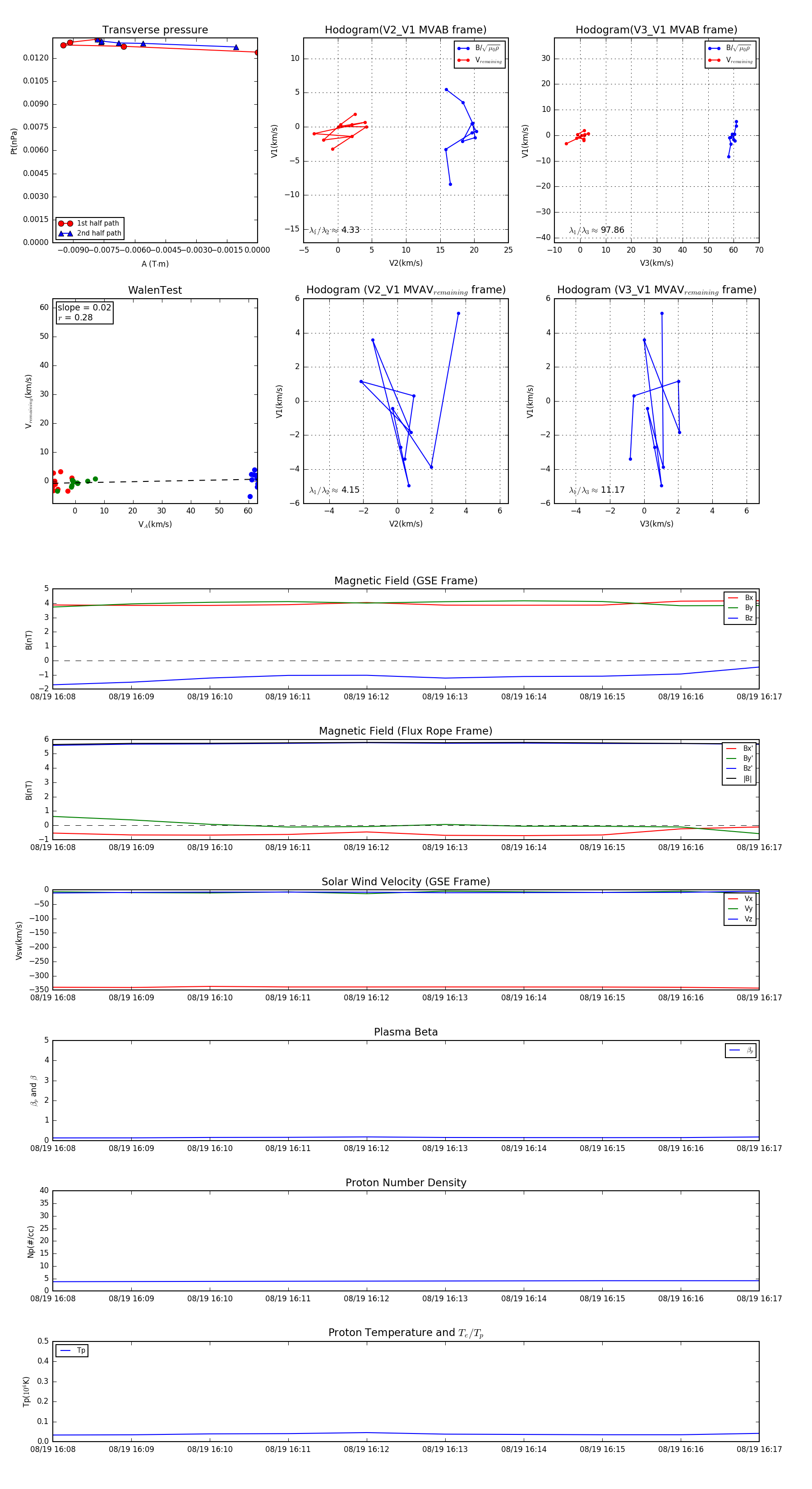Click the βp legend entry in Plasma Beta

741,1050
